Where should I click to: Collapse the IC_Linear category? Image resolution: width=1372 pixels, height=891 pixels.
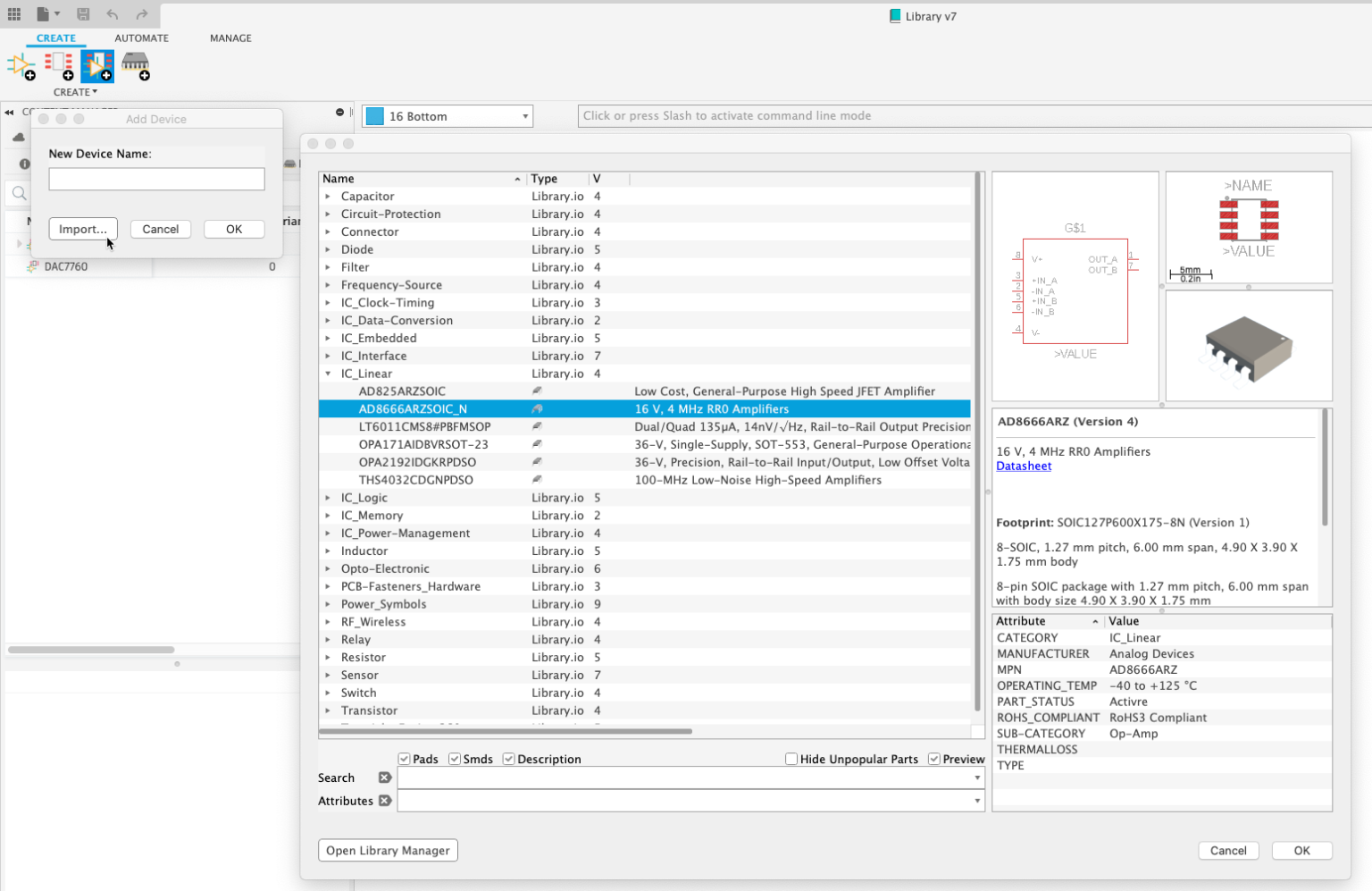tap(327, 373)
